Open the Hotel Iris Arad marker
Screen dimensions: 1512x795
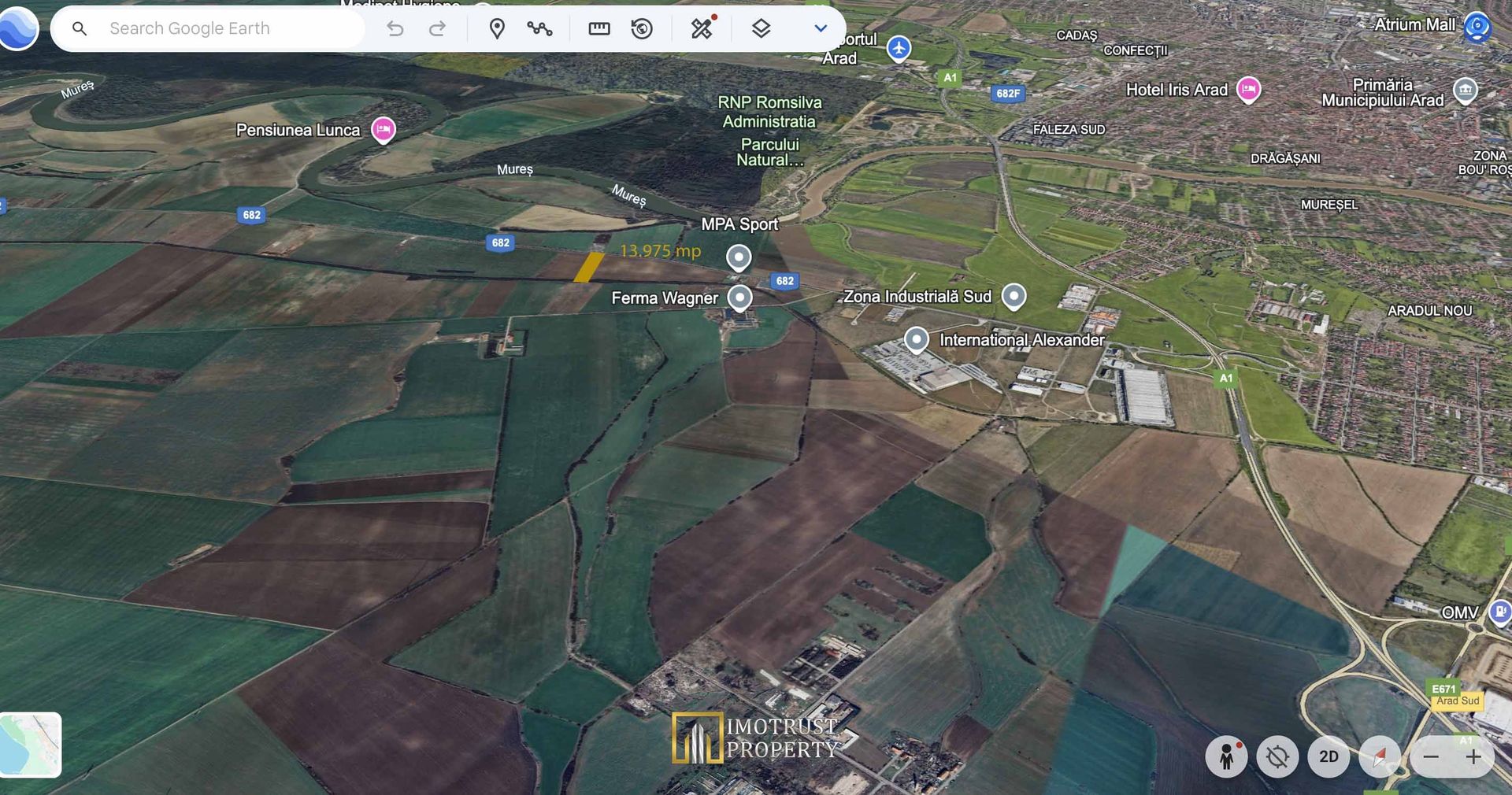(x=1248, y=90)
